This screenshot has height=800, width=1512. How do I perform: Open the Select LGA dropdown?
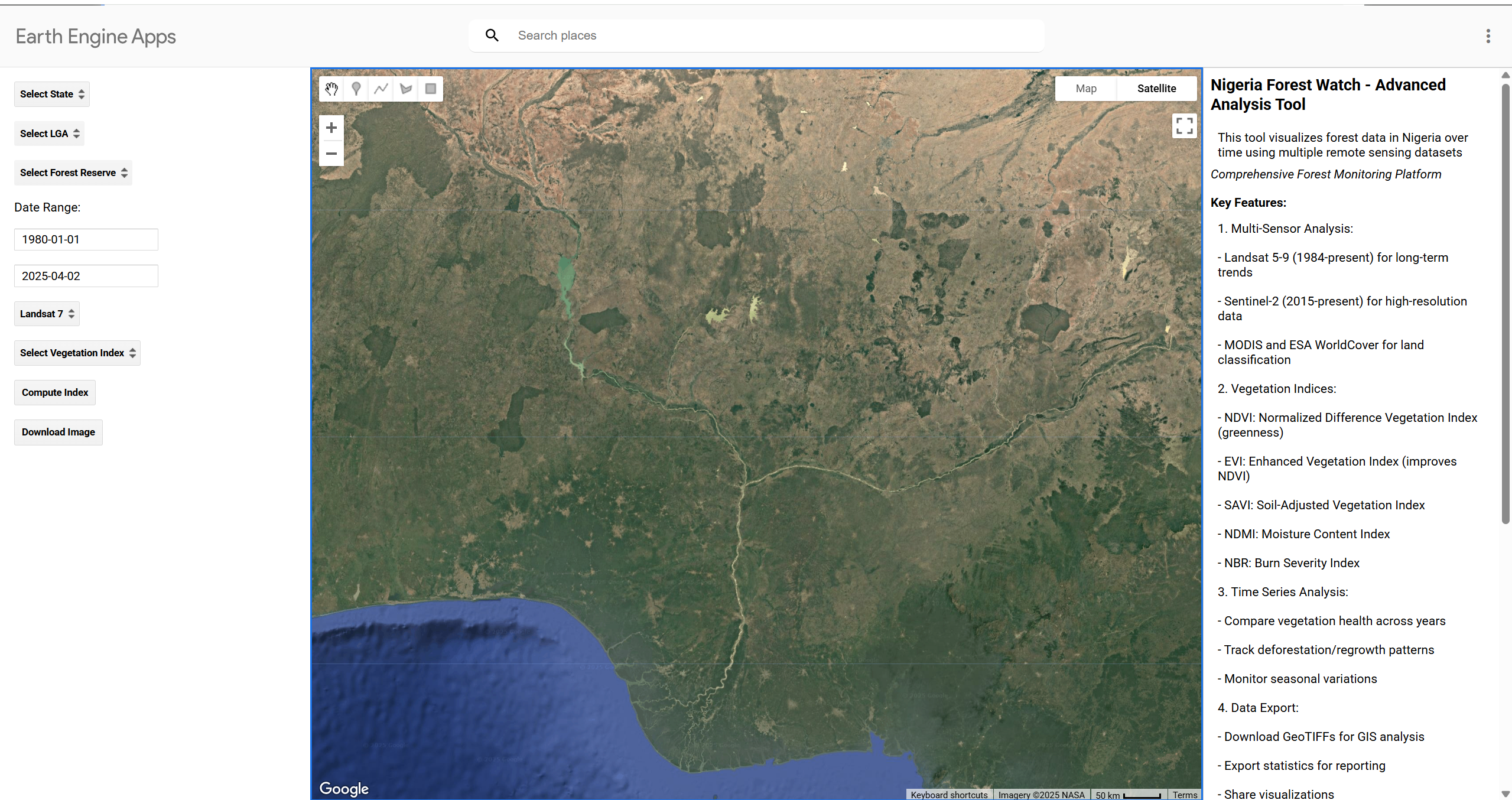tap(49, 133)
